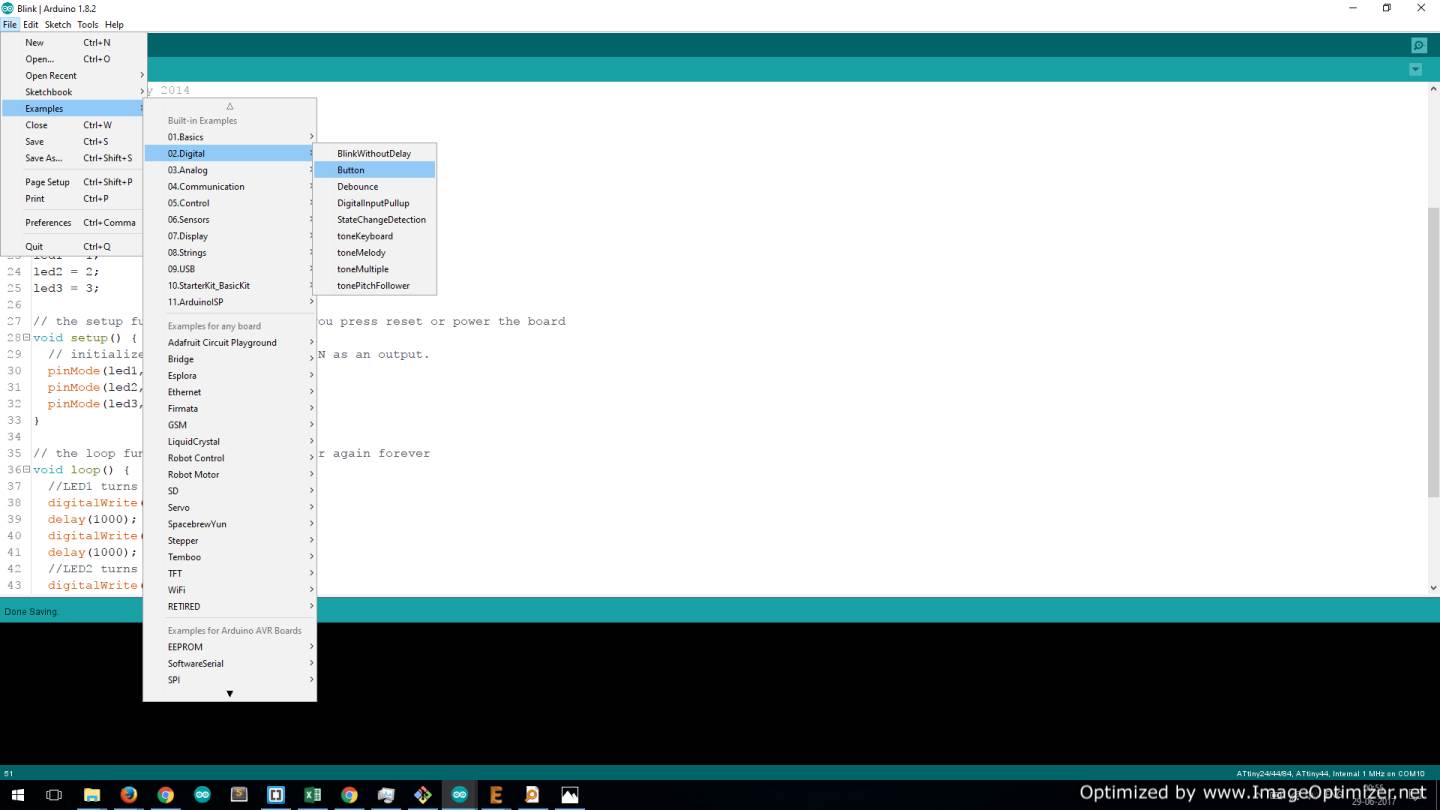Open the Robot Control examples
Viewport: 1440px width, 810px height.
[230, 458]
